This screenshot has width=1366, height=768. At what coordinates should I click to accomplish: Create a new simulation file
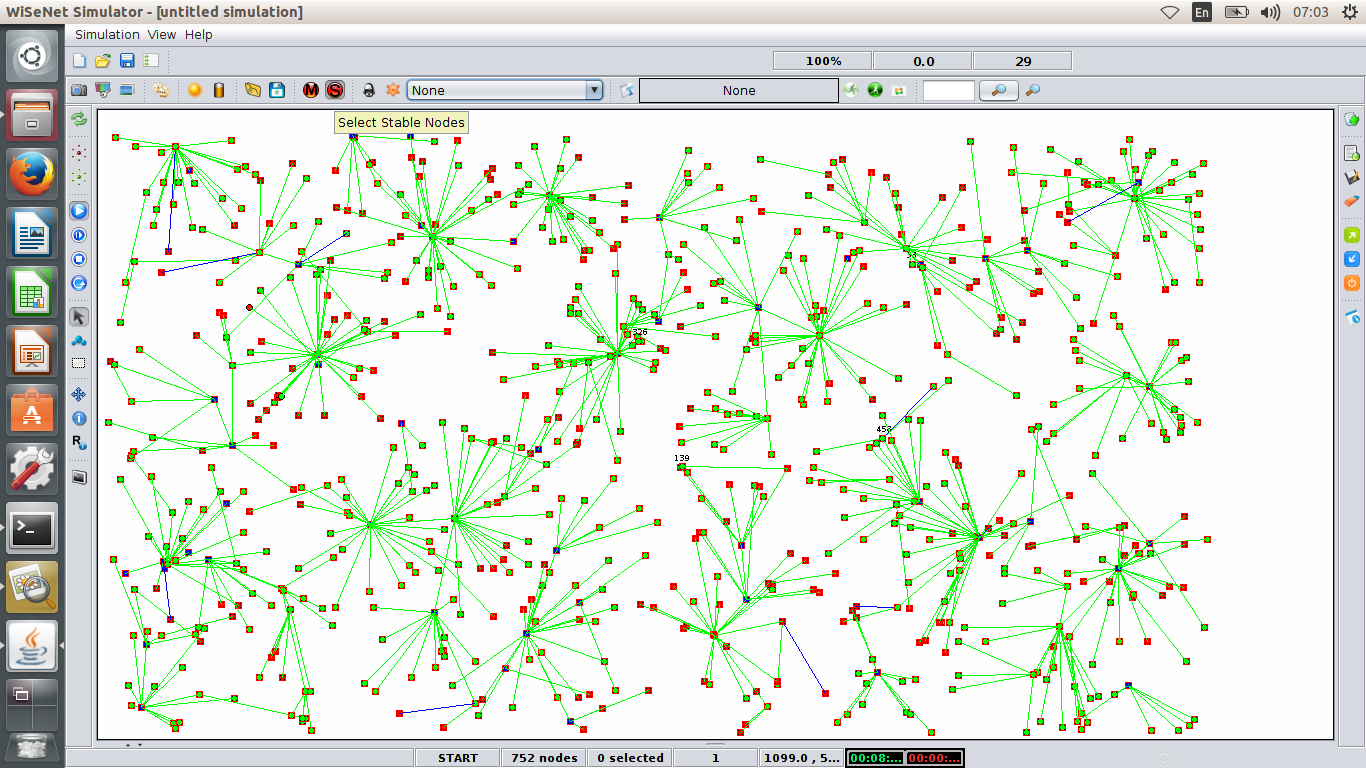pyautogui.click(x=79, y=61)
